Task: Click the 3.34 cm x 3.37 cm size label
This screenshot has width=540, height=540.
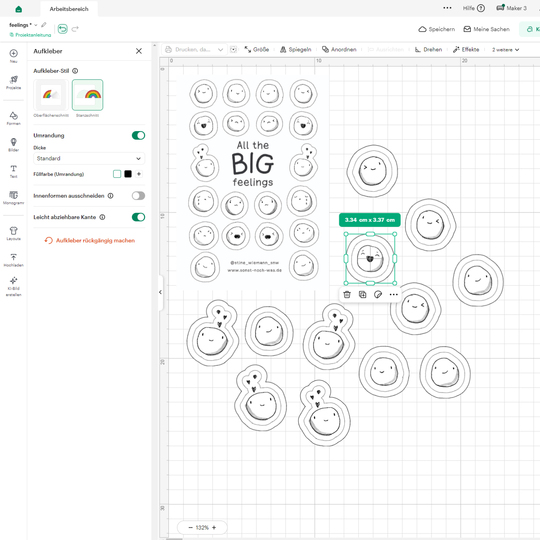Action: (370, 220)
